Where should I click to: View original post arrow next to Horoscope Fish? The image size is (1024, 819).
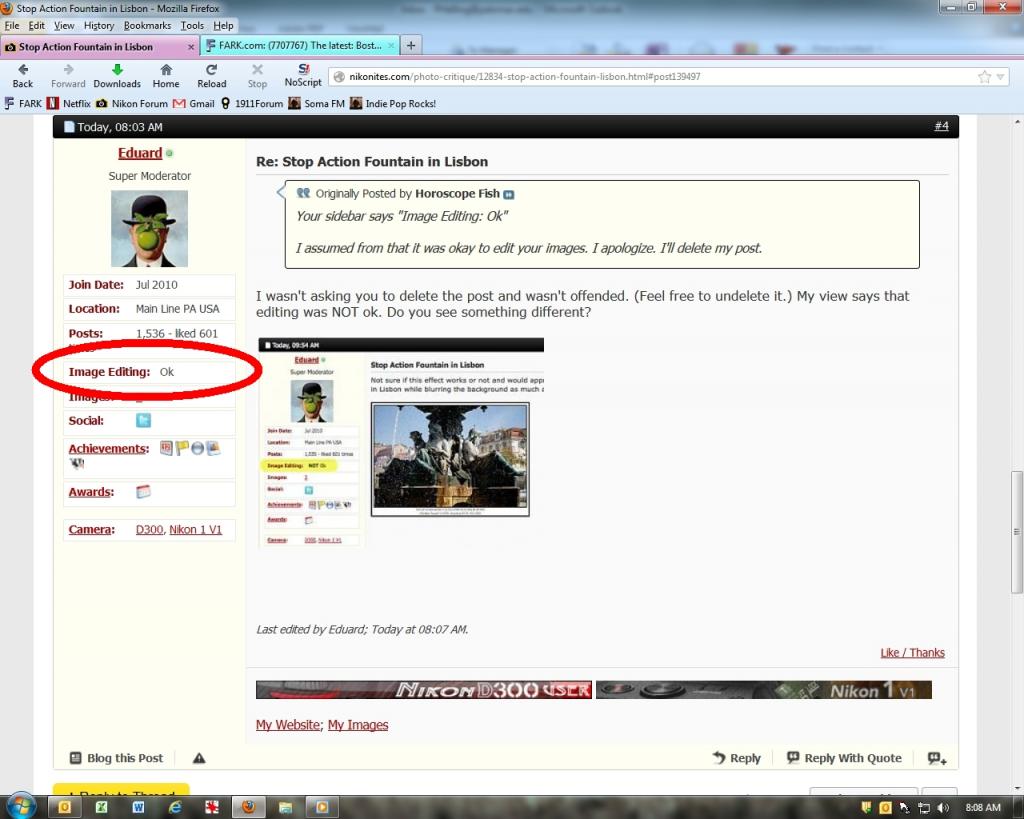[x=509, y=194]
